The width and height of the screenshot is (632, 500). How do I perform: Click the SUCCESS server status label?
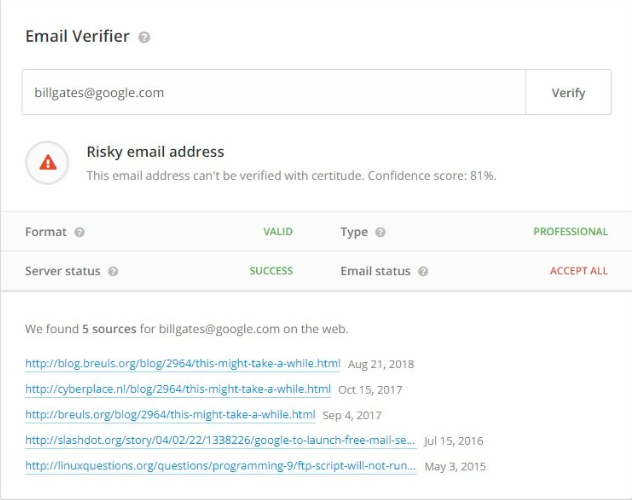(271, 271)
